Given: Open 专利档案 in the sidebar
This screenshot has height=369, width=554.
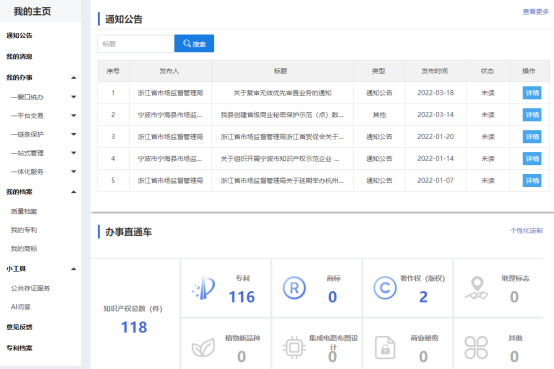Looking at the screenshot, I should pos(19,348).
